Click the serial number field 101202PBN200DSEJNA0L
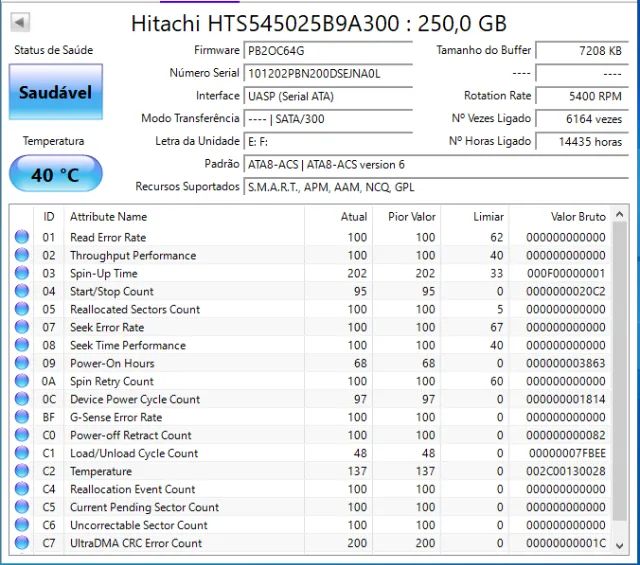 tap(328, 73)
